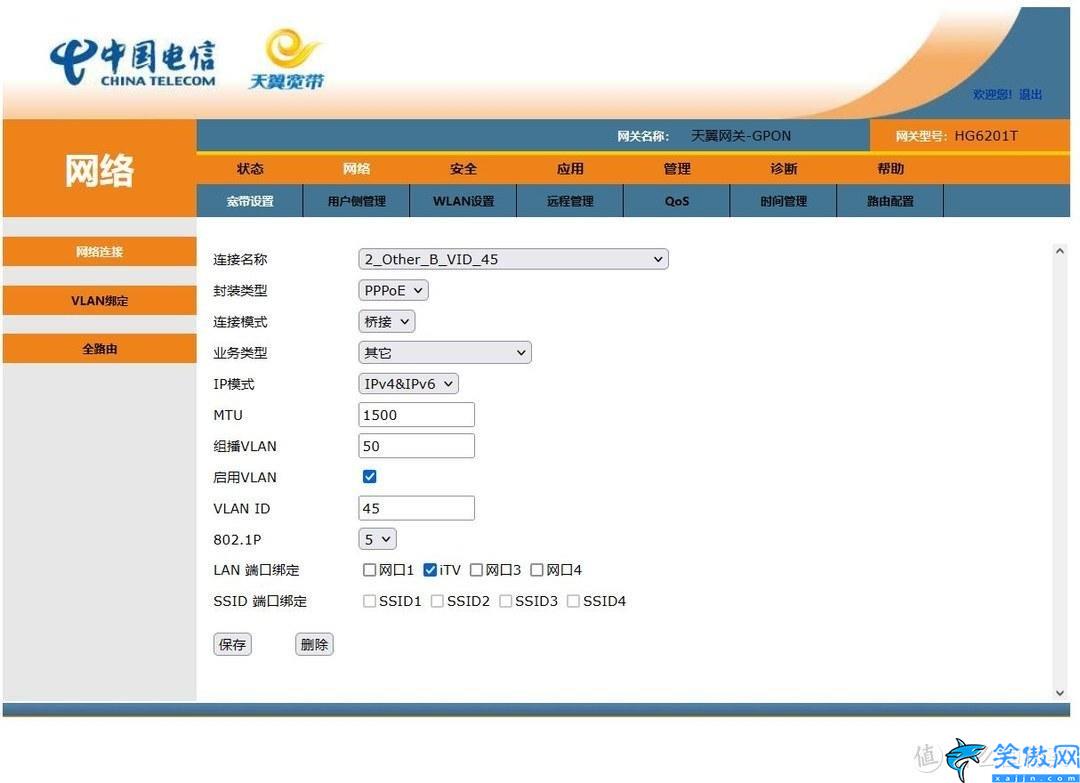The width and height of the screenshot is (1080, 783).
Task: Click the gateway name 天翼网关-GPON text
Action: pos(740,136)
